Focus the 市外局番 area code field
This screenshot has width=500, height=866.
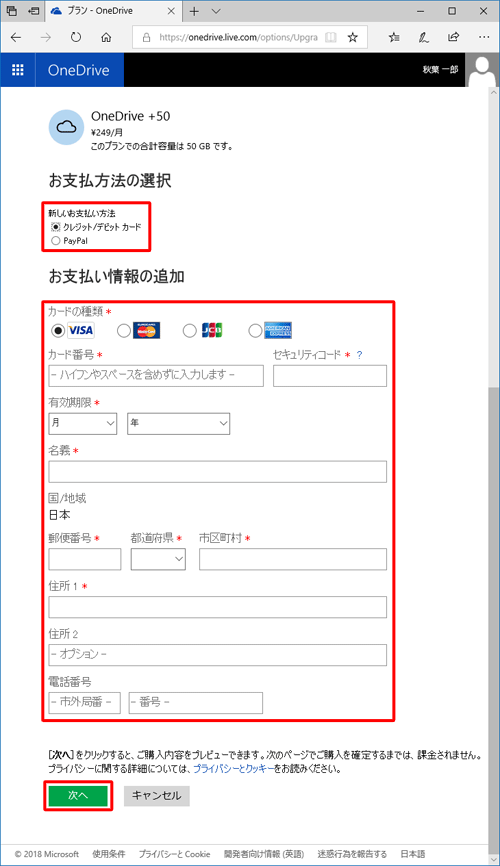tap(85, 703)
